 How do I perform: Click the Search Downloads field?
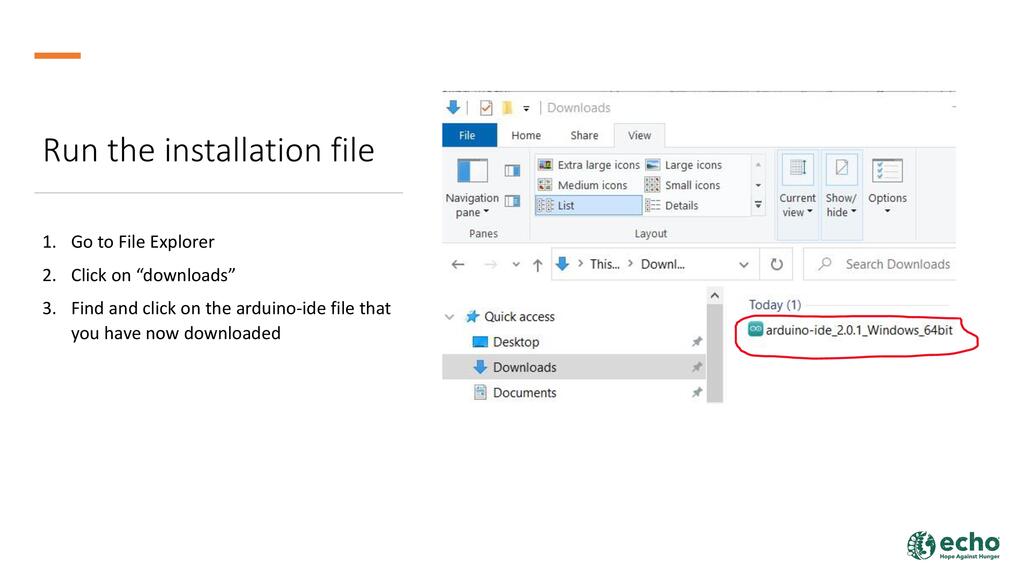(896, 265)
